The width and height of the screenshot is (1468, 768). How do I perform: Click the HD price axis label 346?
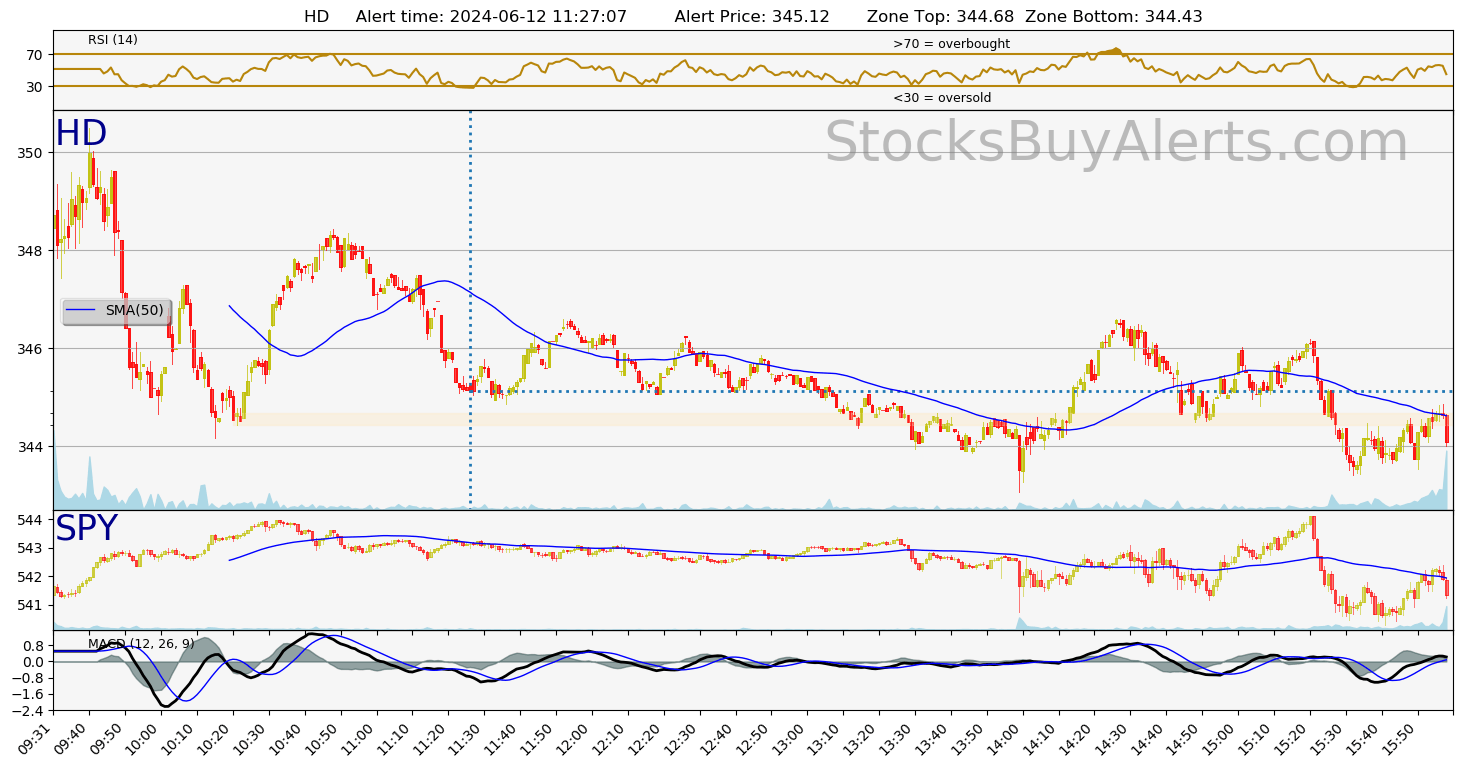tap(31, 349)
